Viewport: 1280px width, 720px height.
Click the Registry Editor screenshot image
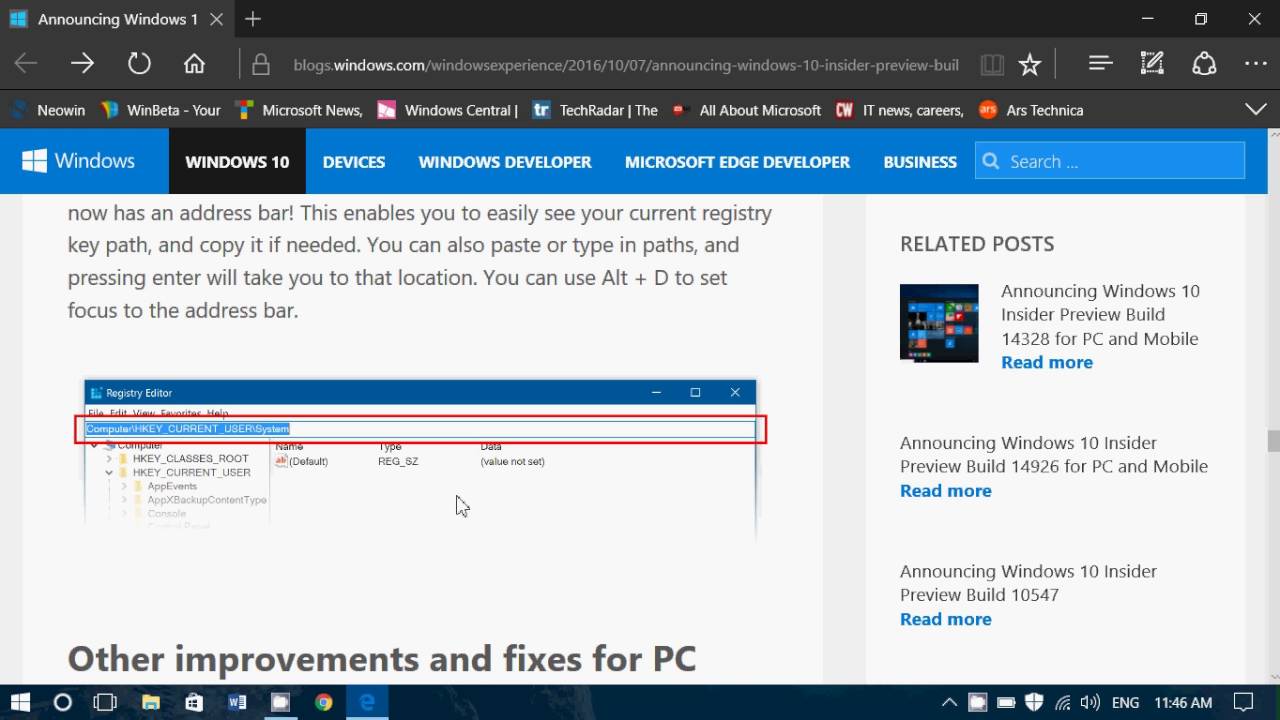pos(420,460)
